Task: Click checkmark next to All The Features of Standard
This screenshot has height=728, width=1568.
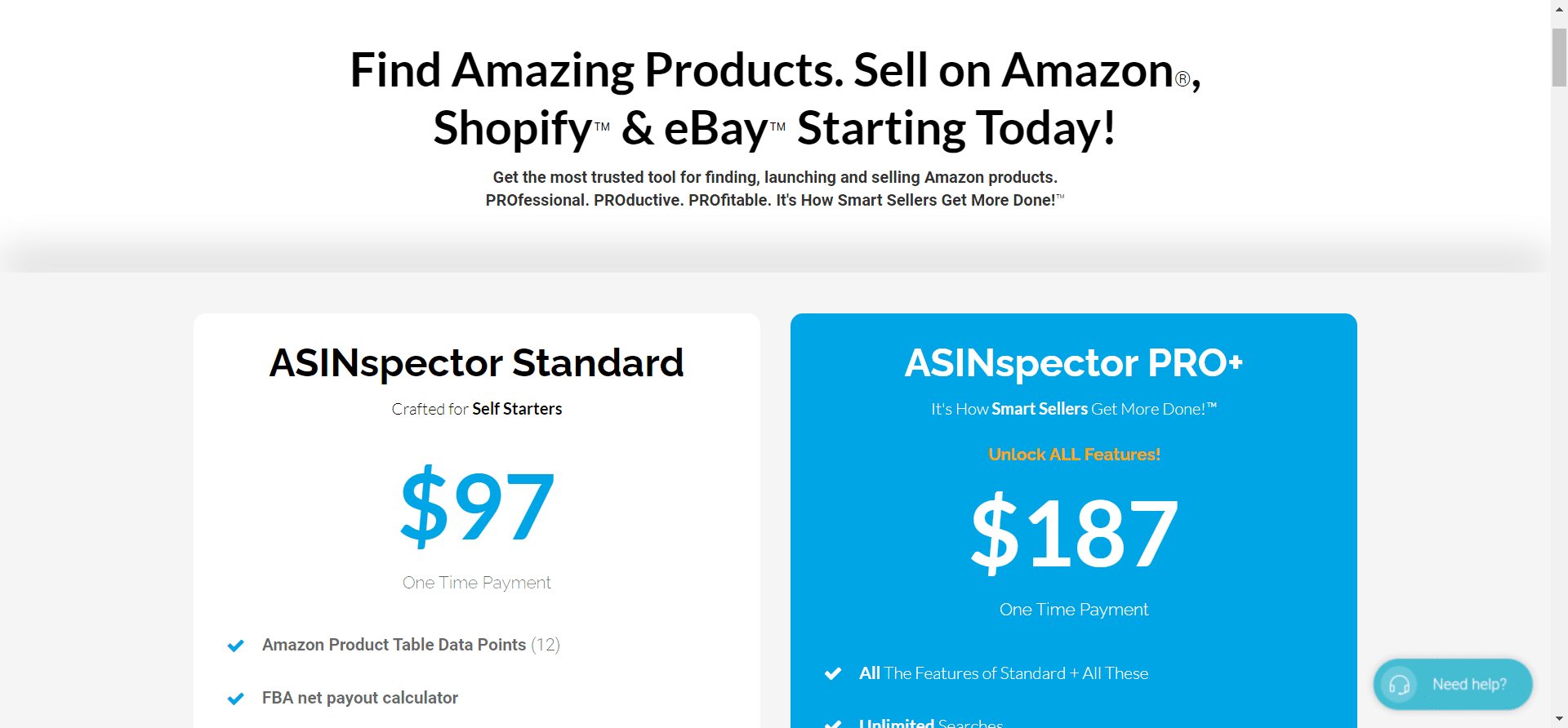Action: (x=833, y=673)
